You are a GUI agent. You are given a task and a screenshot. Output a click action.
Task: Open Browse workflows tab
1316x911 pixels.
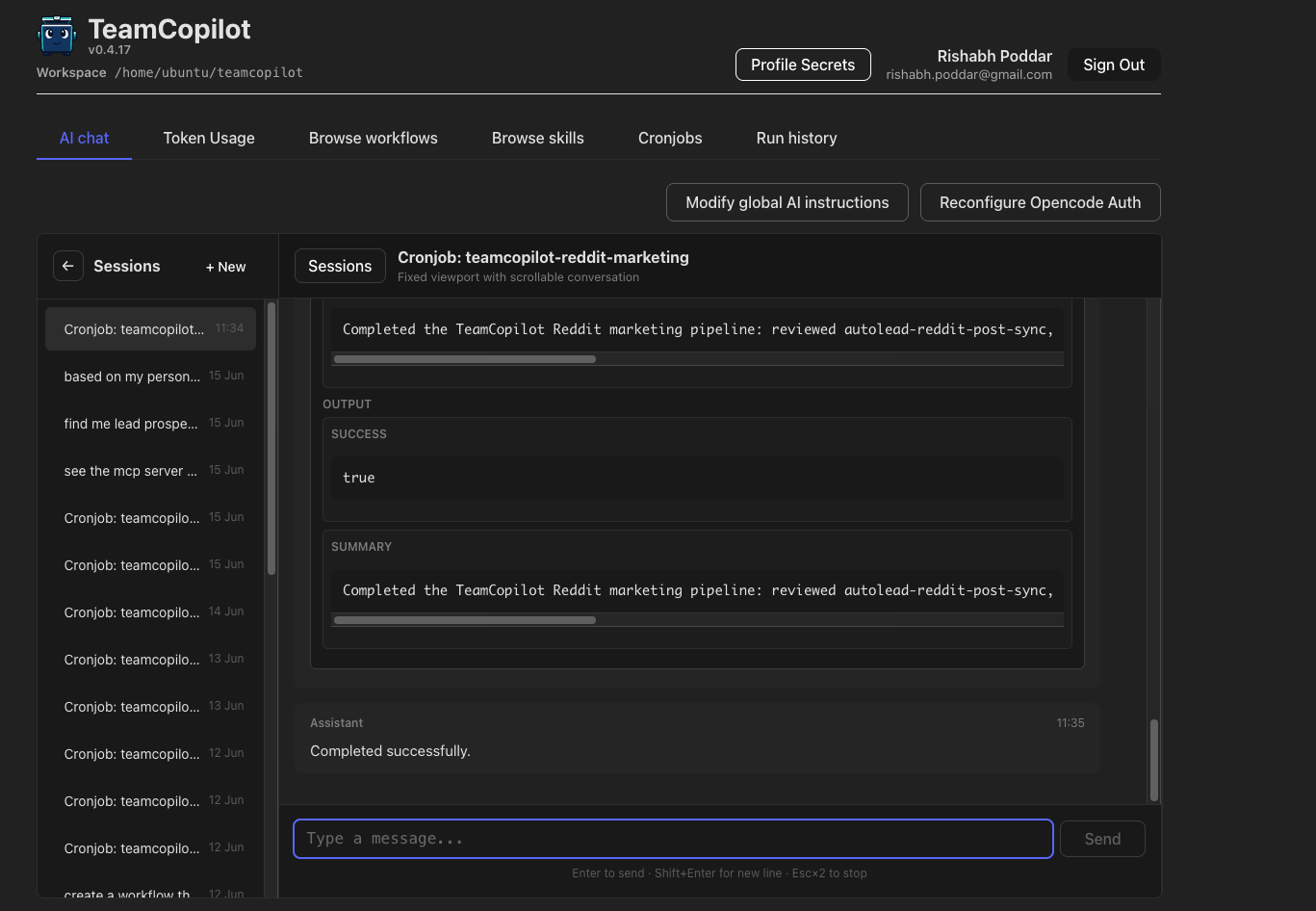(374, 138)
